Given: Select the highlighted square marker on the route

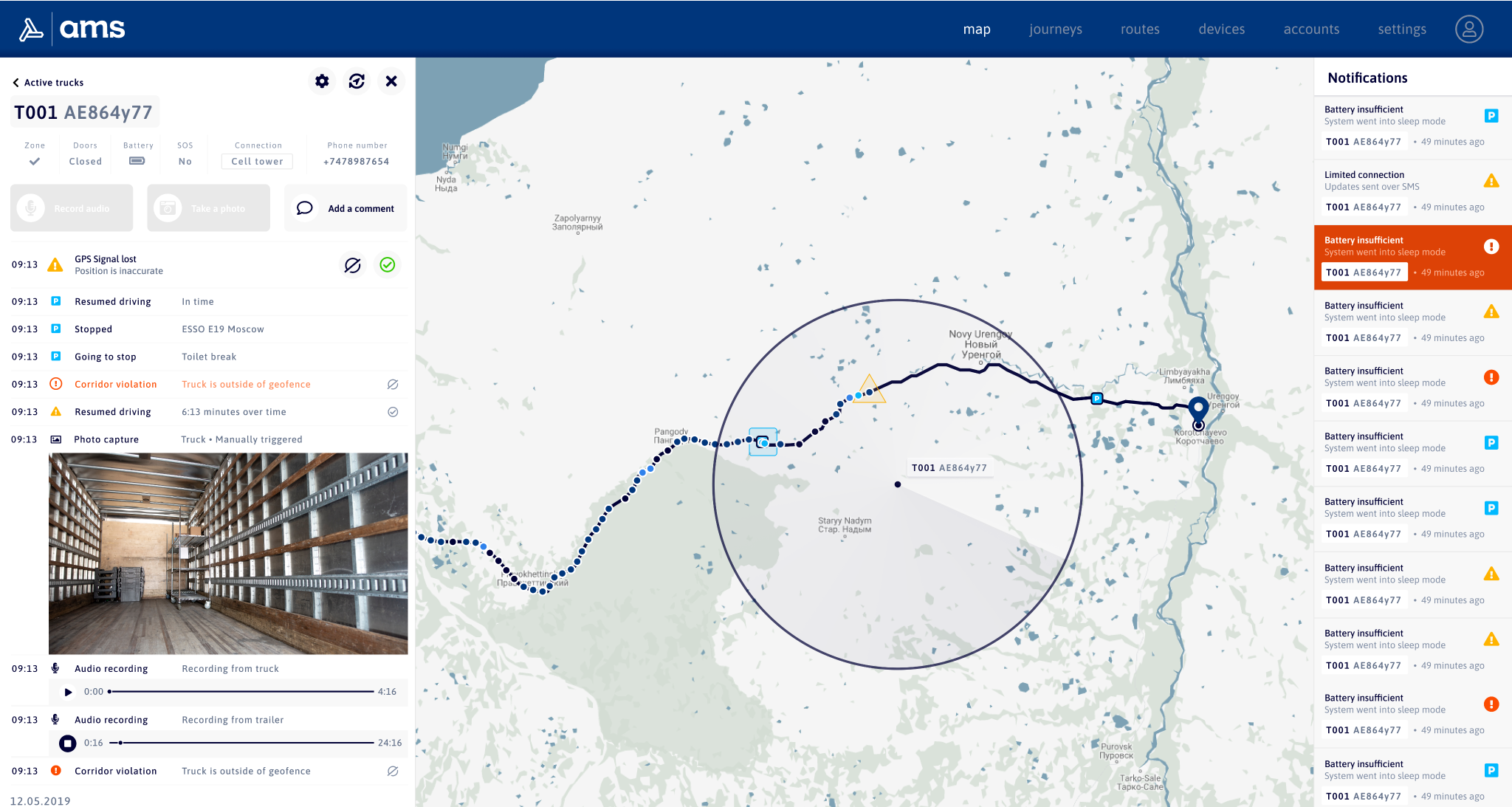Looking at the screenshot, I should [763, 442].
